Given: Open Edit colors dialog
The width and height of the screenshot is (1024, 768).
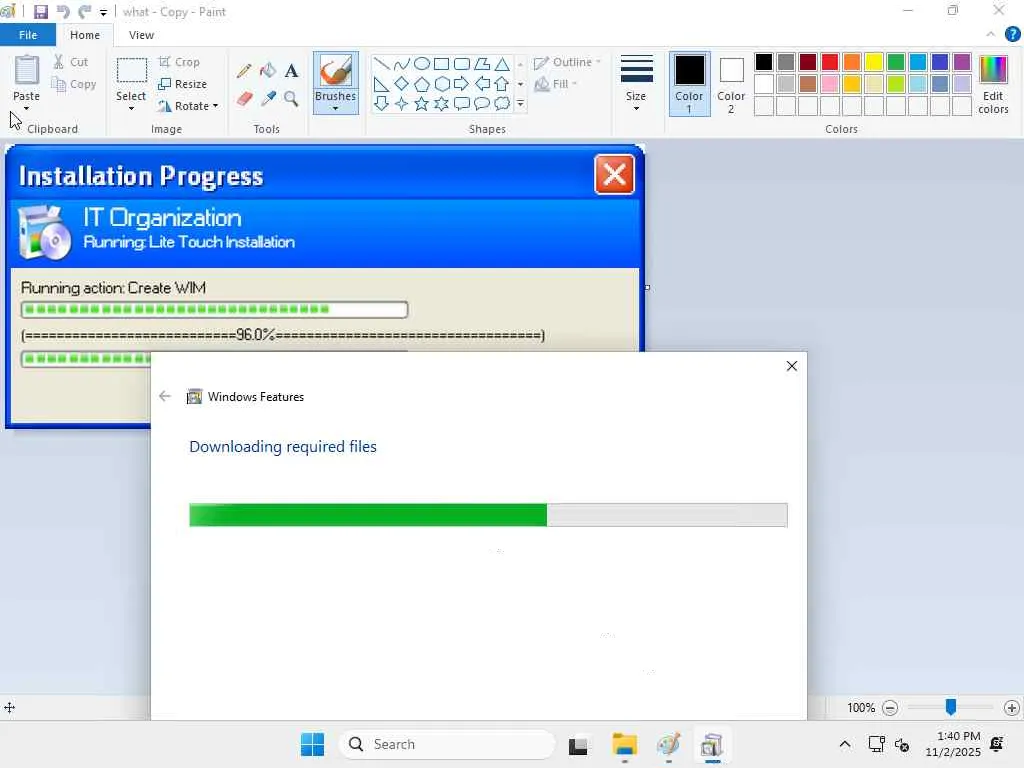Looking at the screenshot, I should 993,84.
